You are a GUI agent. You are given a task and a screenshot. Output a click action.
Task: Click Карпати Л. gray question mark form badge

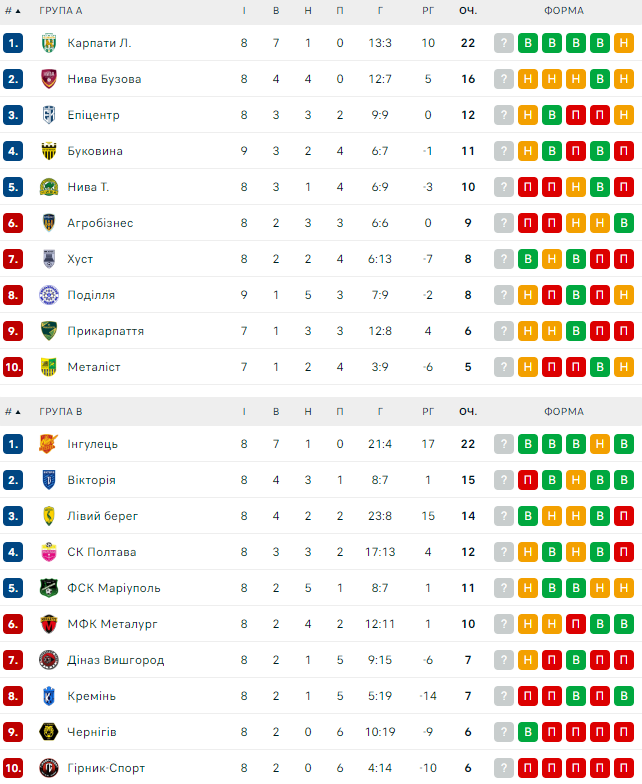(x=504, y=43)
